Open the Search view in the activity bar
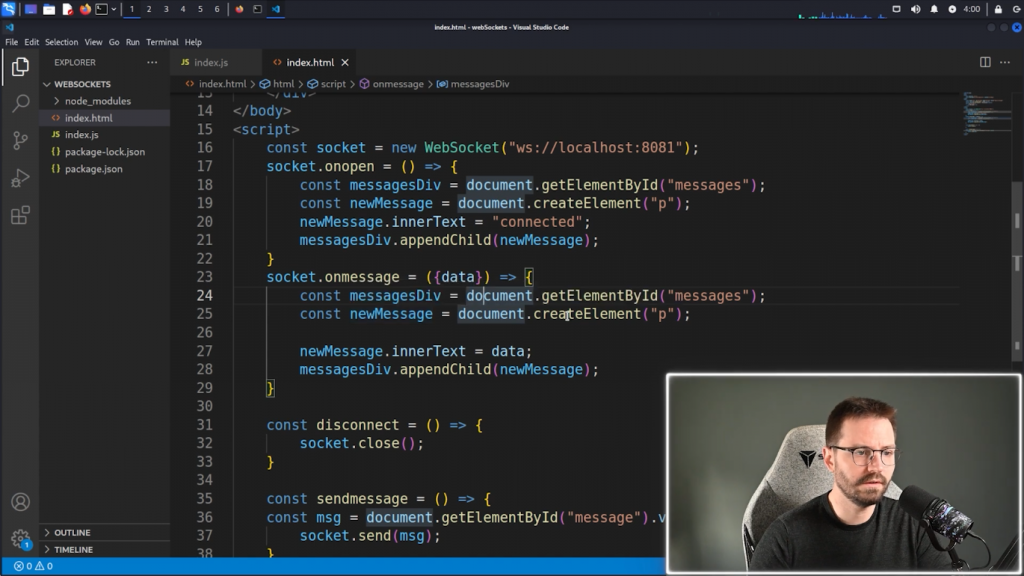 [20, 103]
